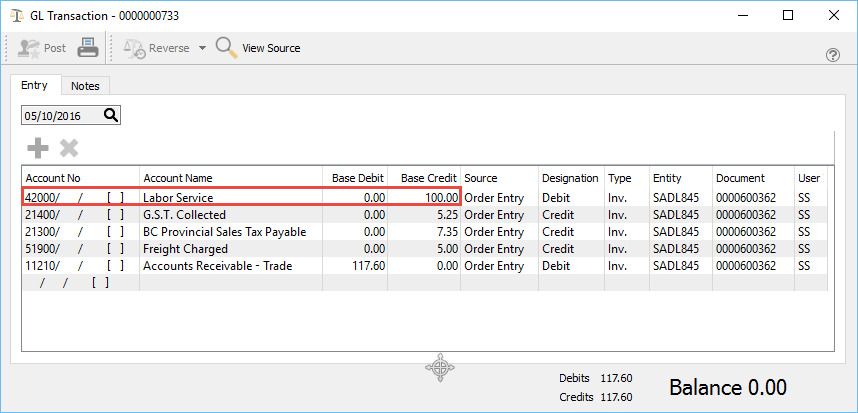Screen dimensions: 858x413
Task: Click the Designation column header
Action: pyautogui.click(x=571, y=178)
